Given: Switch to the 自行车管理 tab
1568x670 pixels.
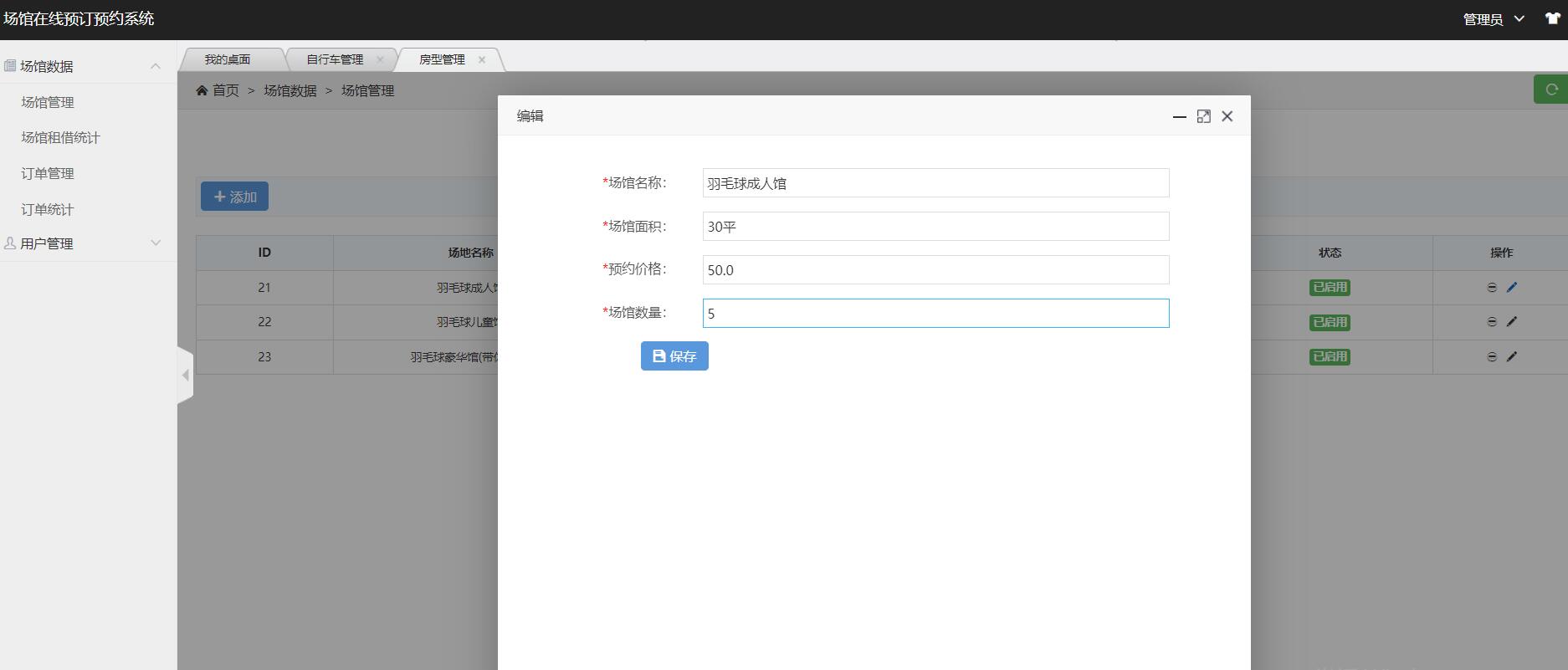Looking at the screenshot, I should (x=335, y=59).
